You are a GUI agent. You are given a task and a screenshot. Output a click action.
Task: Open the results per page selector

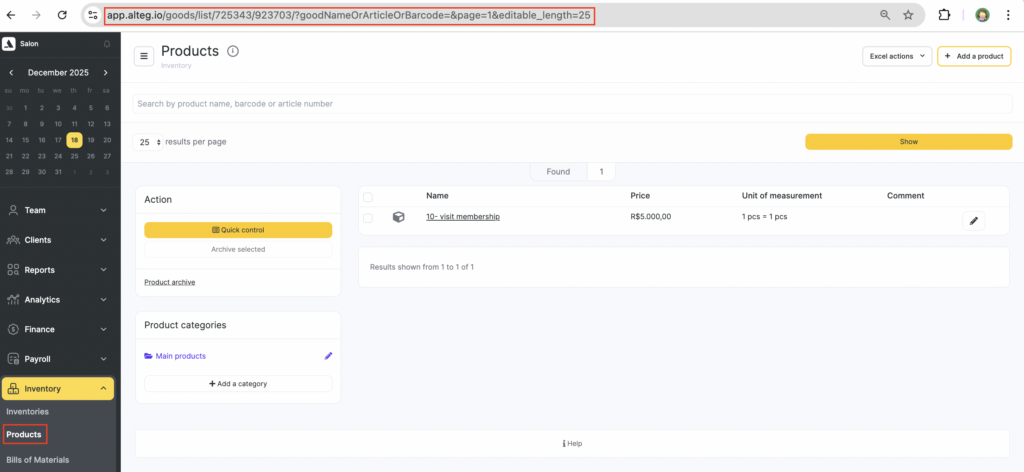[145, 142]
